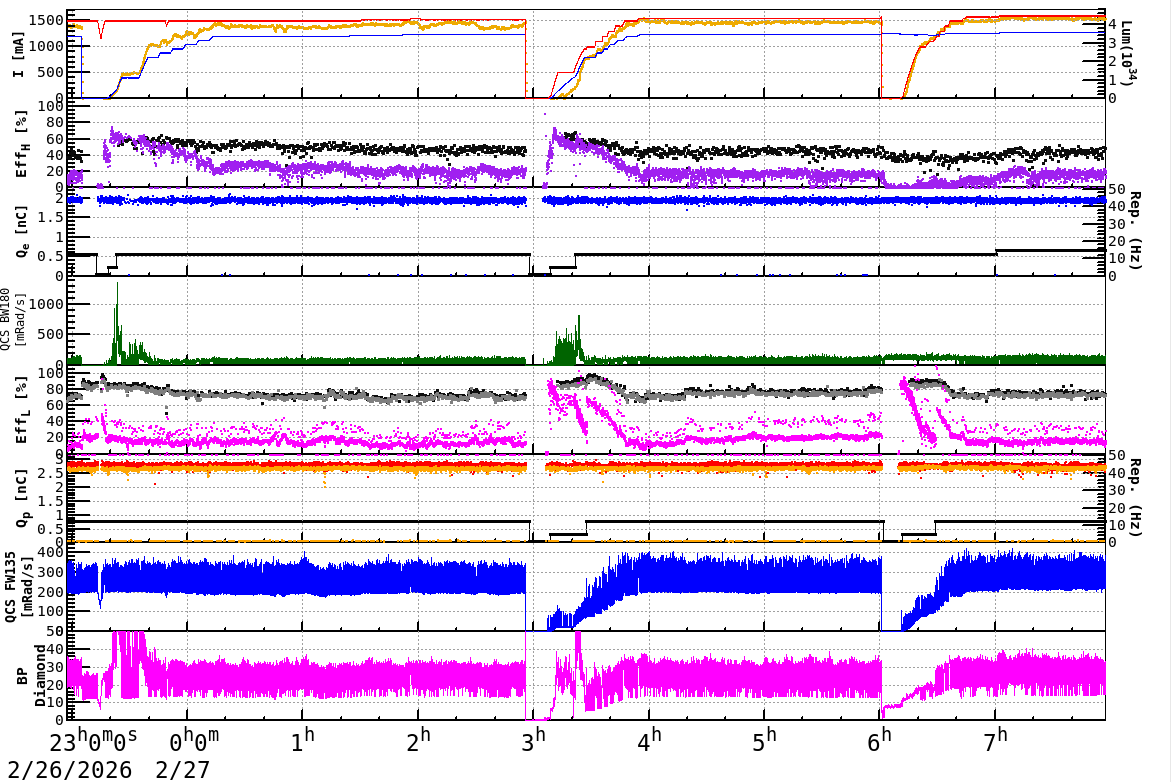The width and height of the screenshot is (1172, 782).
Task: Click "1.5" tick on Q_e axis
Action: (x=51, y=218)
